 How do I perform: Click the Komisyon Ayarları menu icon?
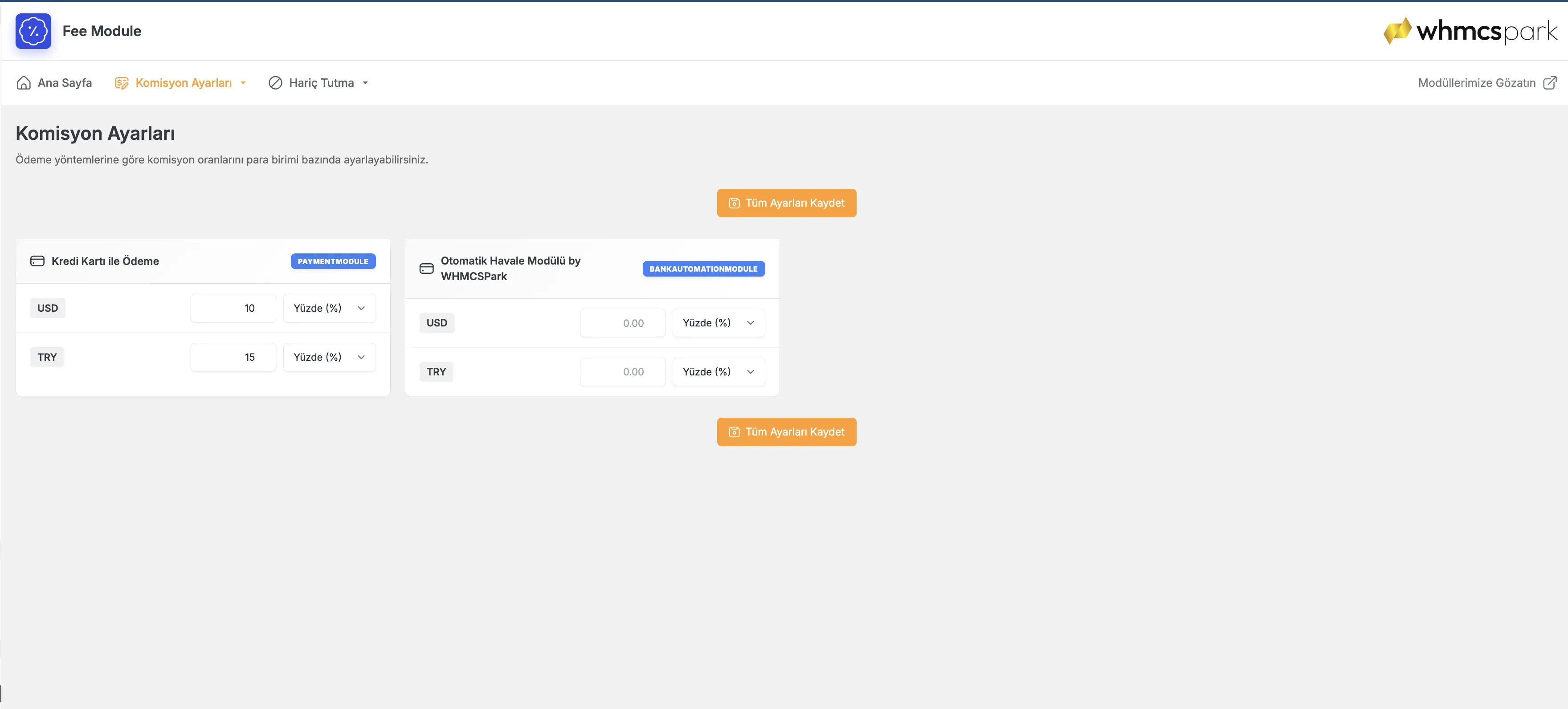122,83
